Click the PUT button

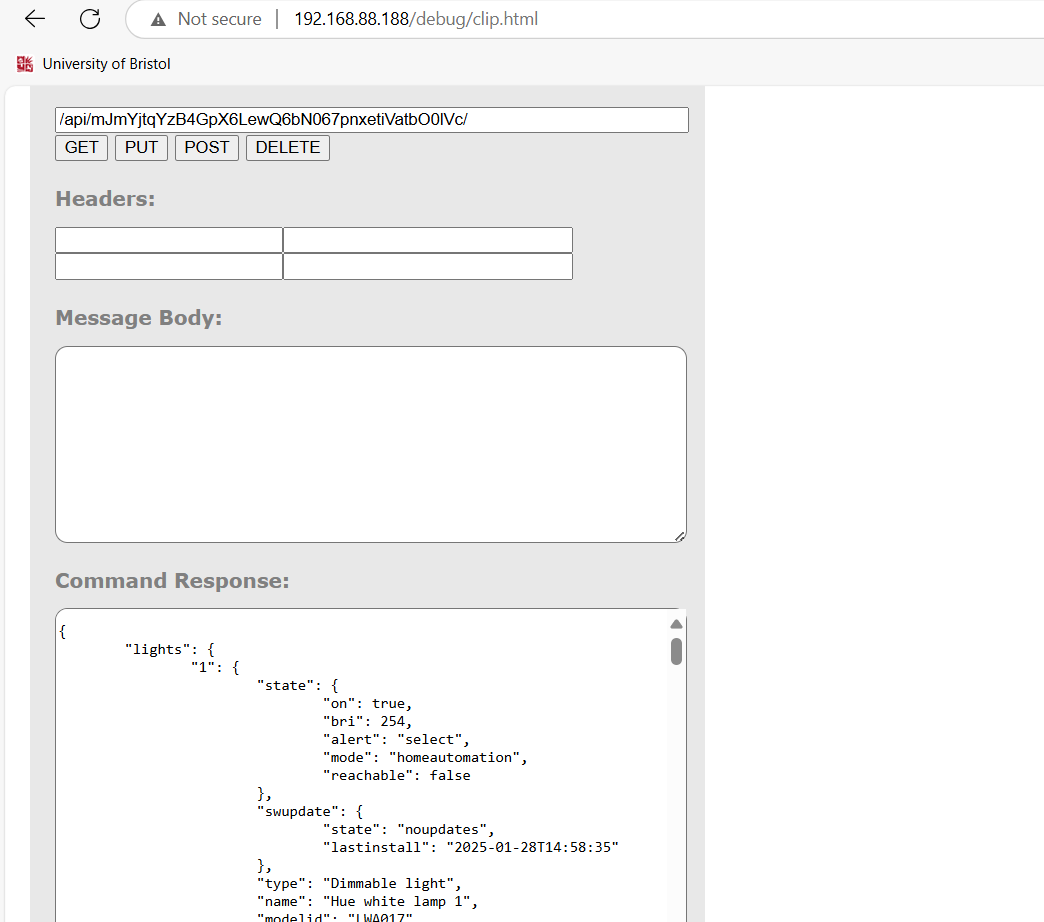[x=141, y=148]
